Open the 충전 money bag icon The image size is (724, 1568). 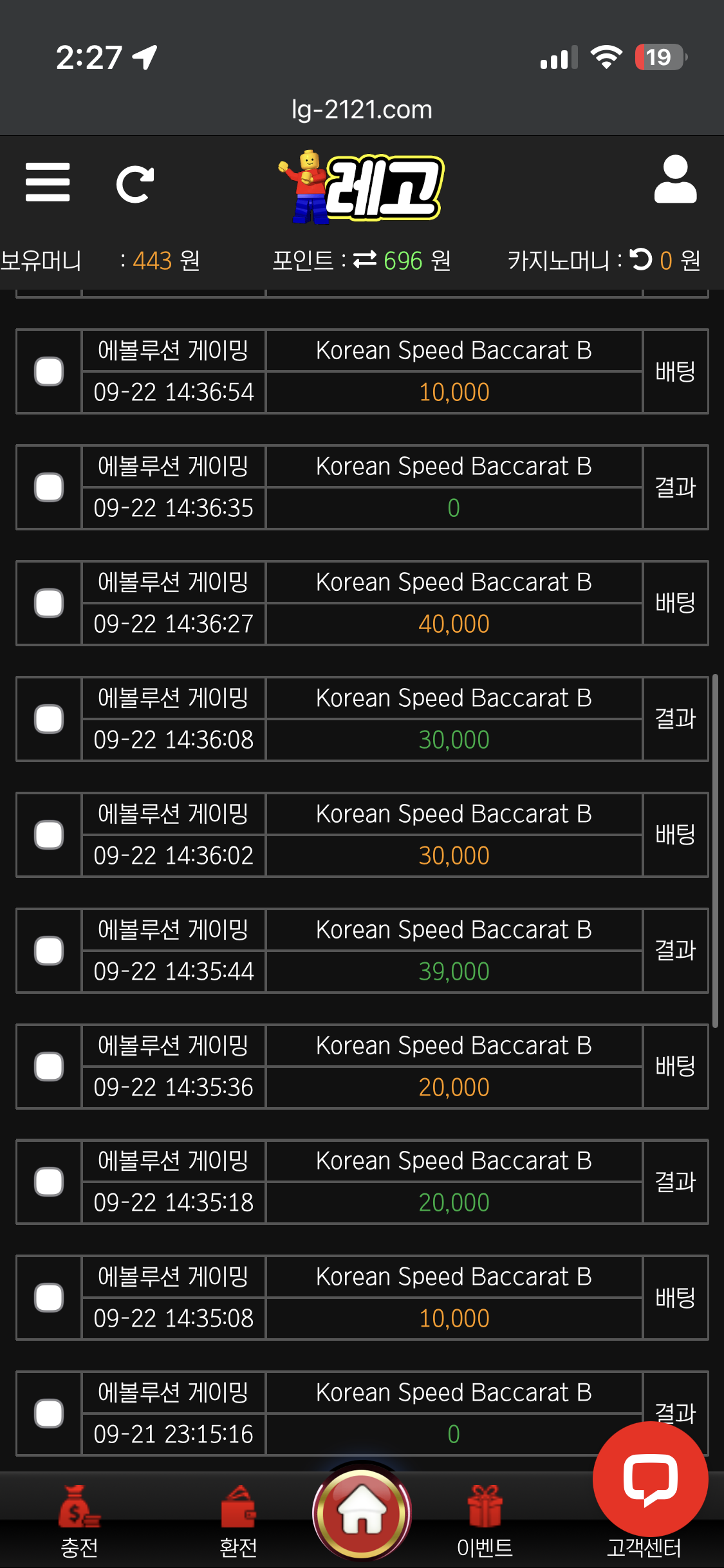[x=79, y=1507]
